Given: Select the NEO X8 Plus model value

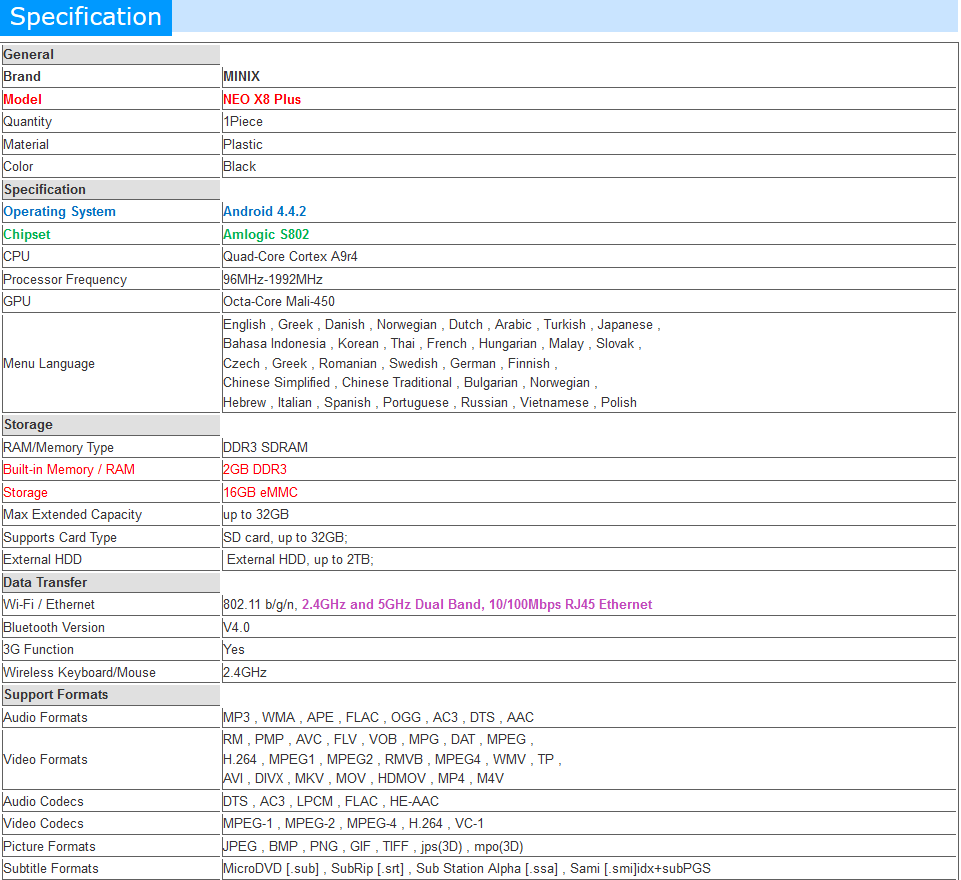Looking at the screenshot, I should coord(262,99).
